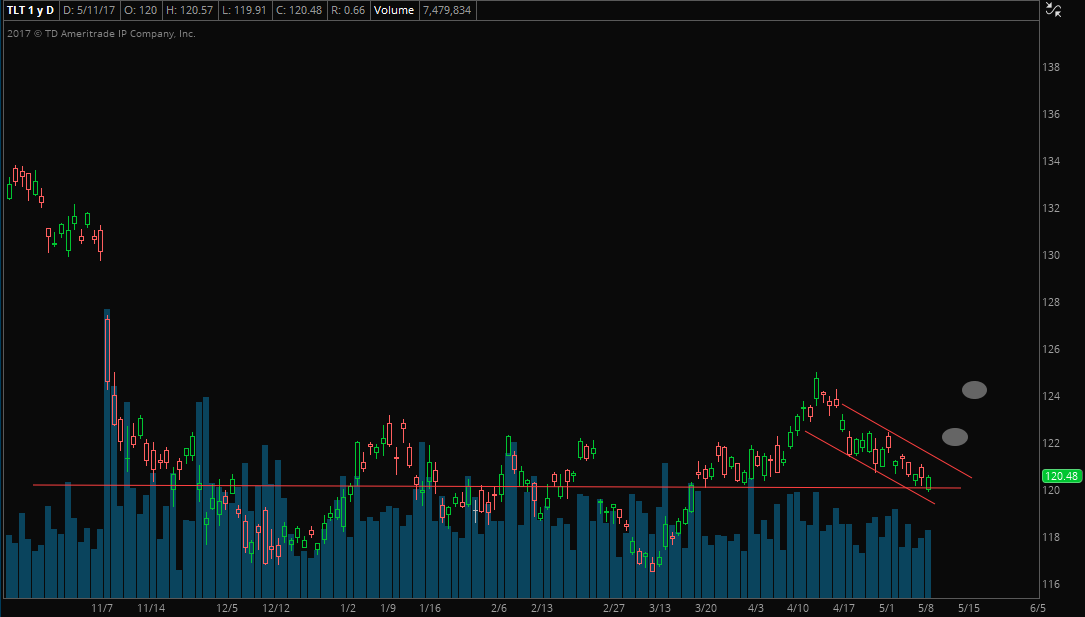Image resolution: width=1085 pixels, height=617 pixels.
Task: Click the 3/20 date axis label
Action: coord(706,608)
